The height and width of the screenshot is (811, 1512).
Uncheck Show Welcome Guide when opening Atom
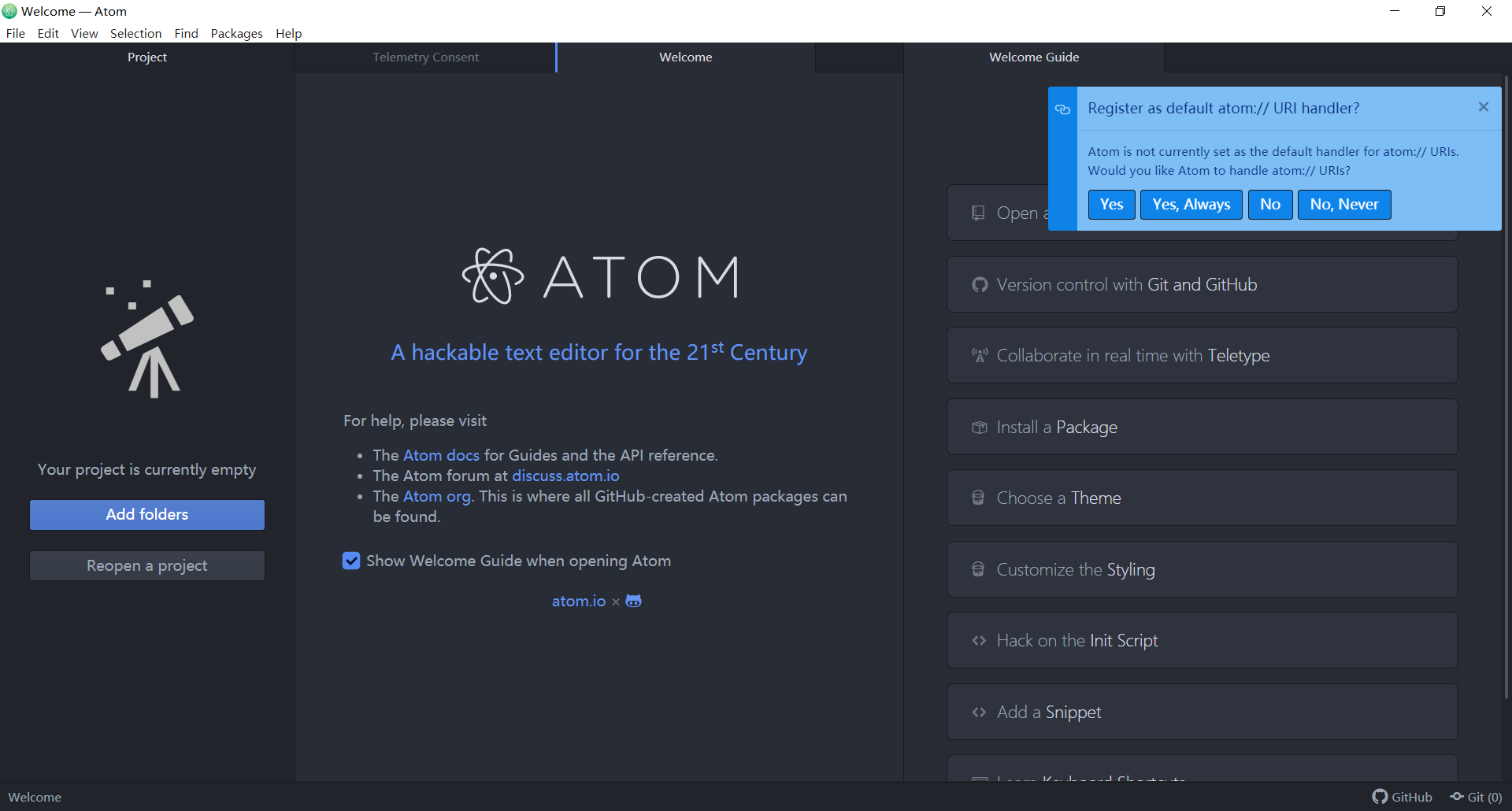[351, 561]
